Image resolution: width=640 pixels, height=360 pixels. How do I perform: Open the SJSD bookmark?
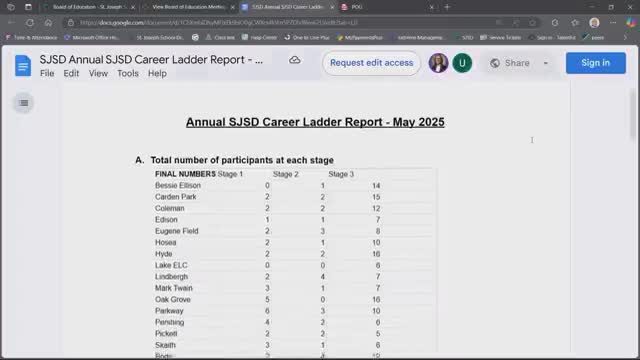point(464,37)
